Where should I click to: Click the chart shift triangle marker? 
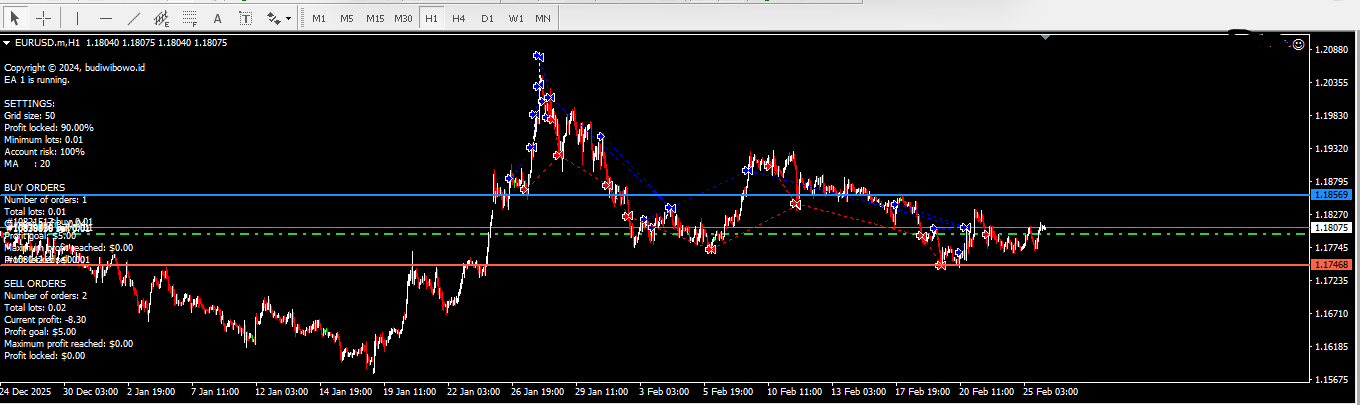1045,38
